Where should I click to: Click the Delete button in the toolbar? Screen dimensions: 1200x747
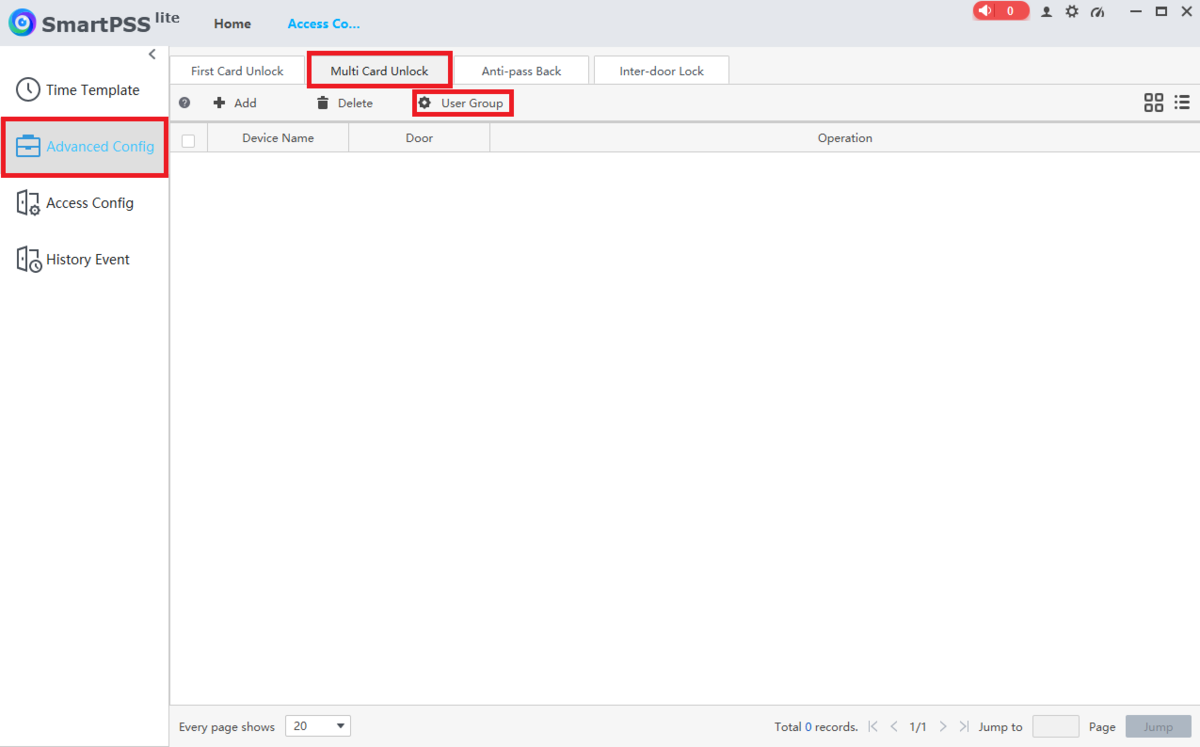[345, 103]
